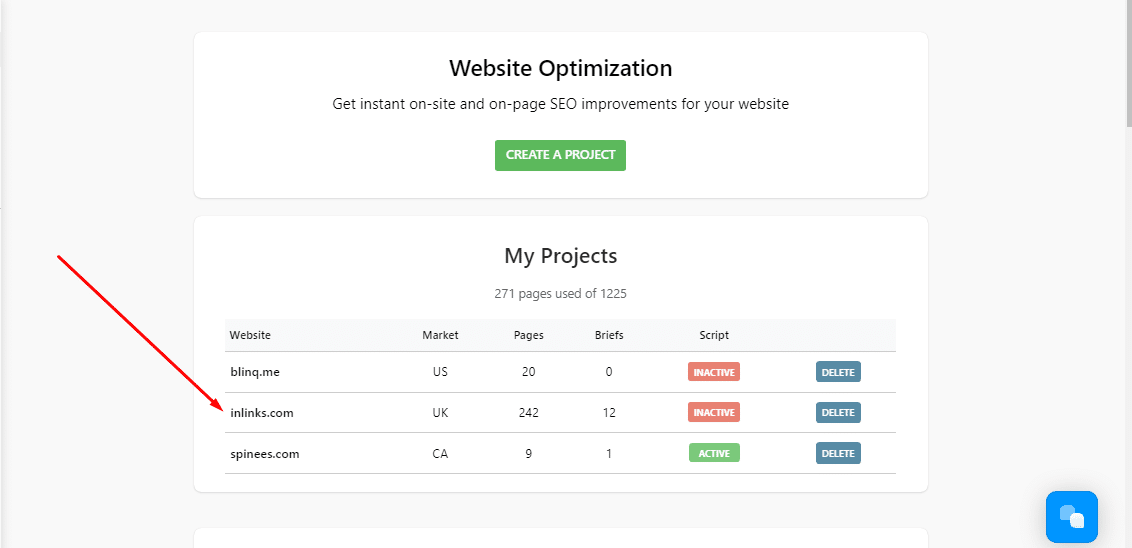Viewport: 1132px width, 548px height.
Task: Sort table by Market column header
Action: pos(440,335)
